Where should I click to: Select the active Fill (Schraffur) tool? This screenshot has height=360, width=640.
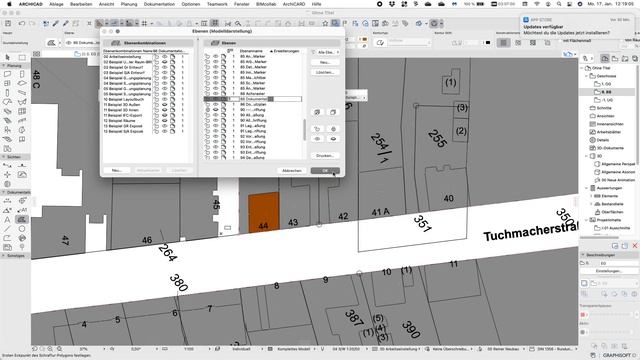click(x=22, y=220)
